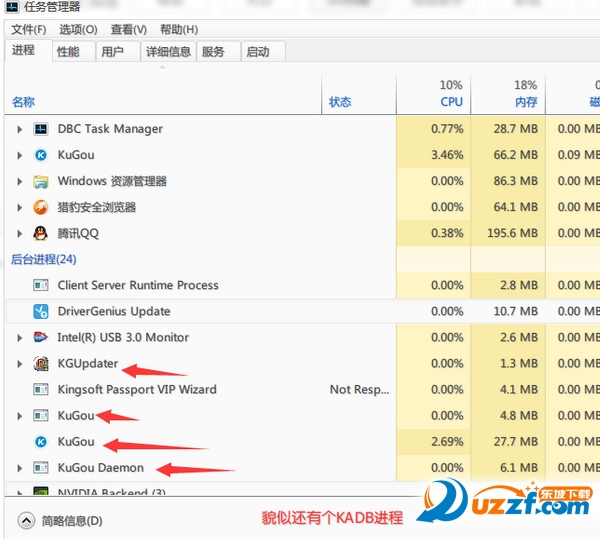Image resolution: width=600 pixels, height=539 pixels.
Task: Sort by the CPU column header
Action: point(451,102)
